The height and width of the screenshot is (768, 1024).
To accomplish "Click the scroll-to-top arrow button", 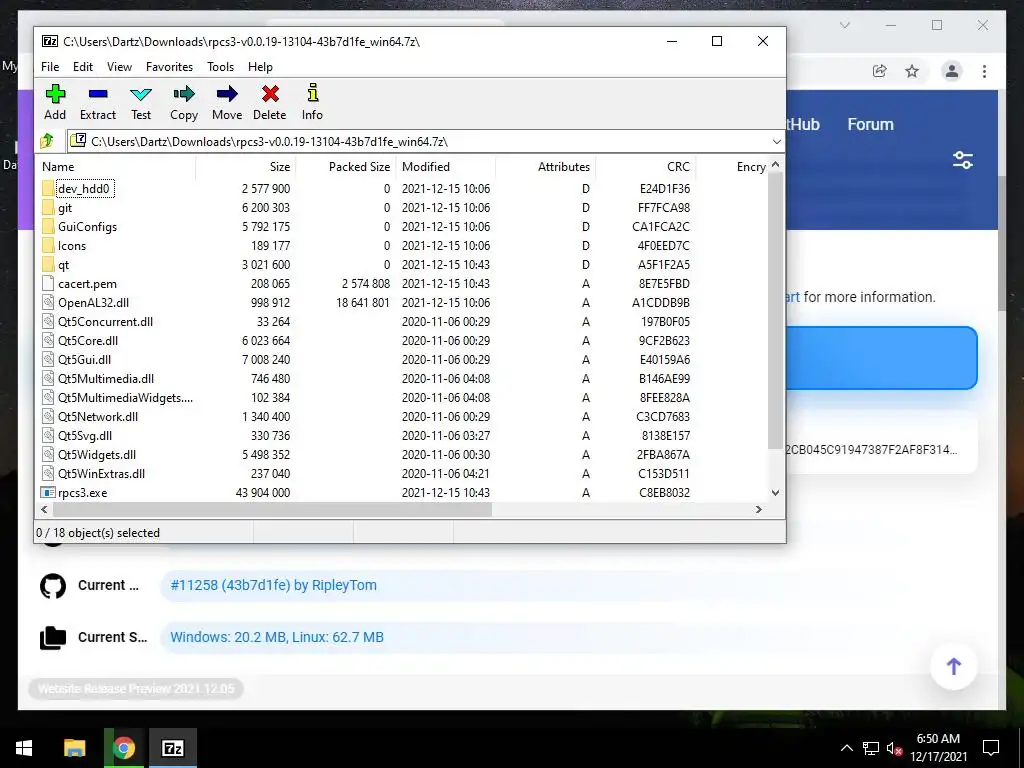I will (x=953, y=666).
